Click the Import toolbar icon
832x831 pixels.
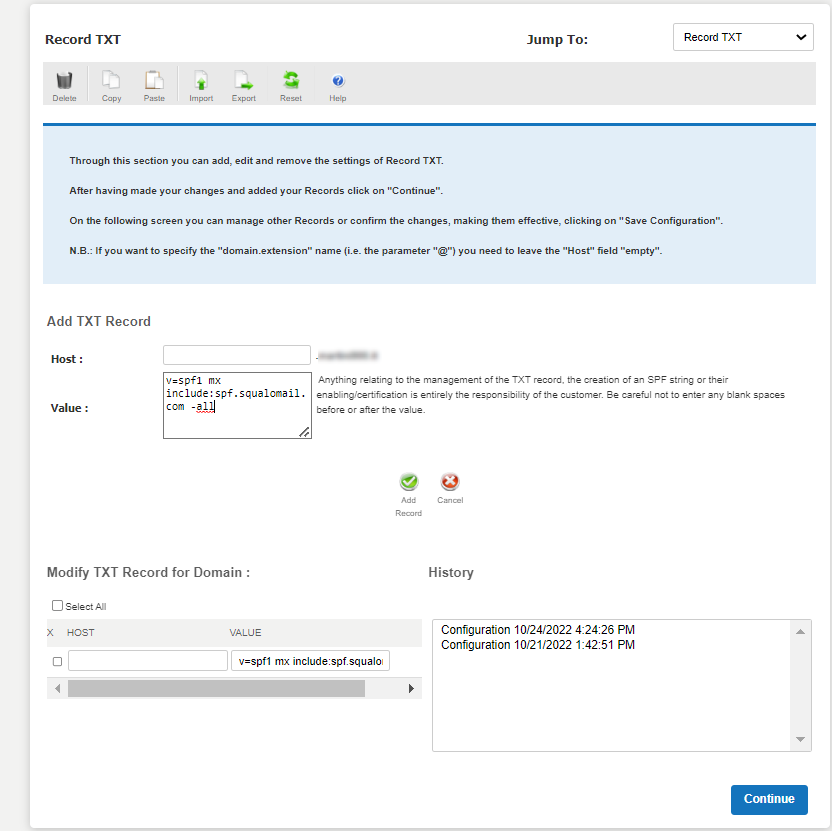[x=201, y=82]
